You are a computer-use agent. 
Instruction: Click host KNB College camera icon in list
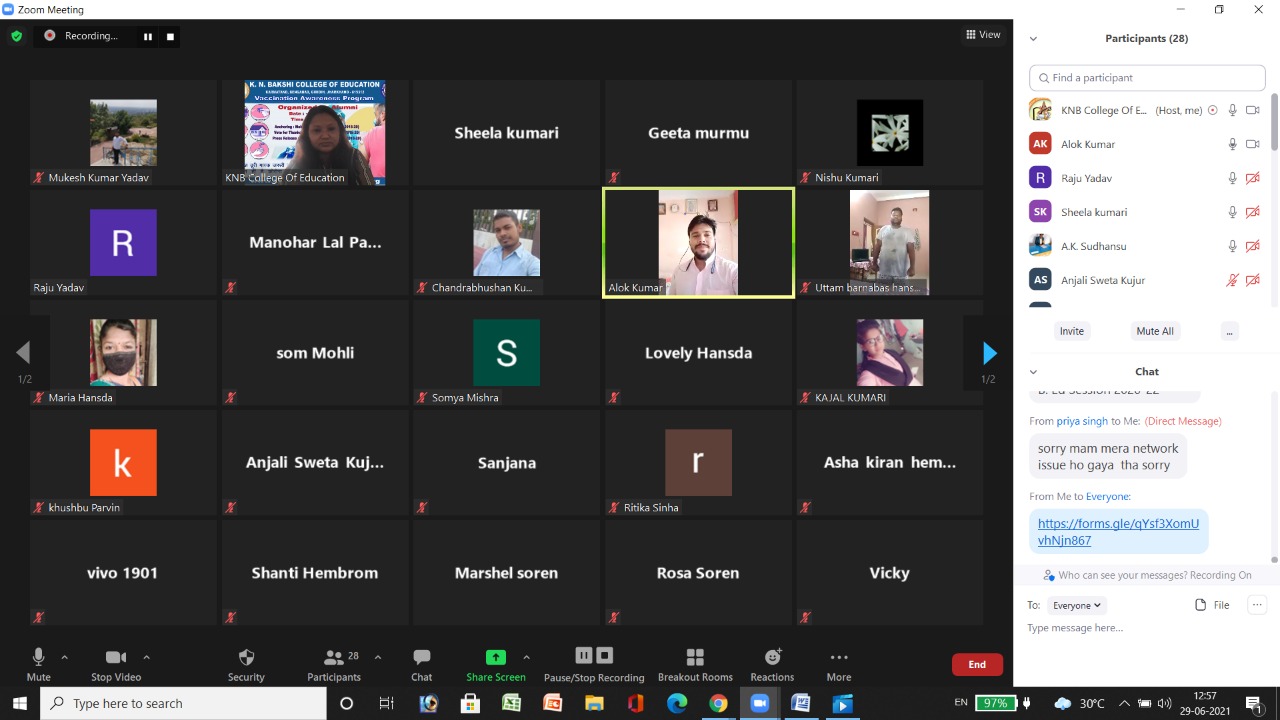point(1252,110)
